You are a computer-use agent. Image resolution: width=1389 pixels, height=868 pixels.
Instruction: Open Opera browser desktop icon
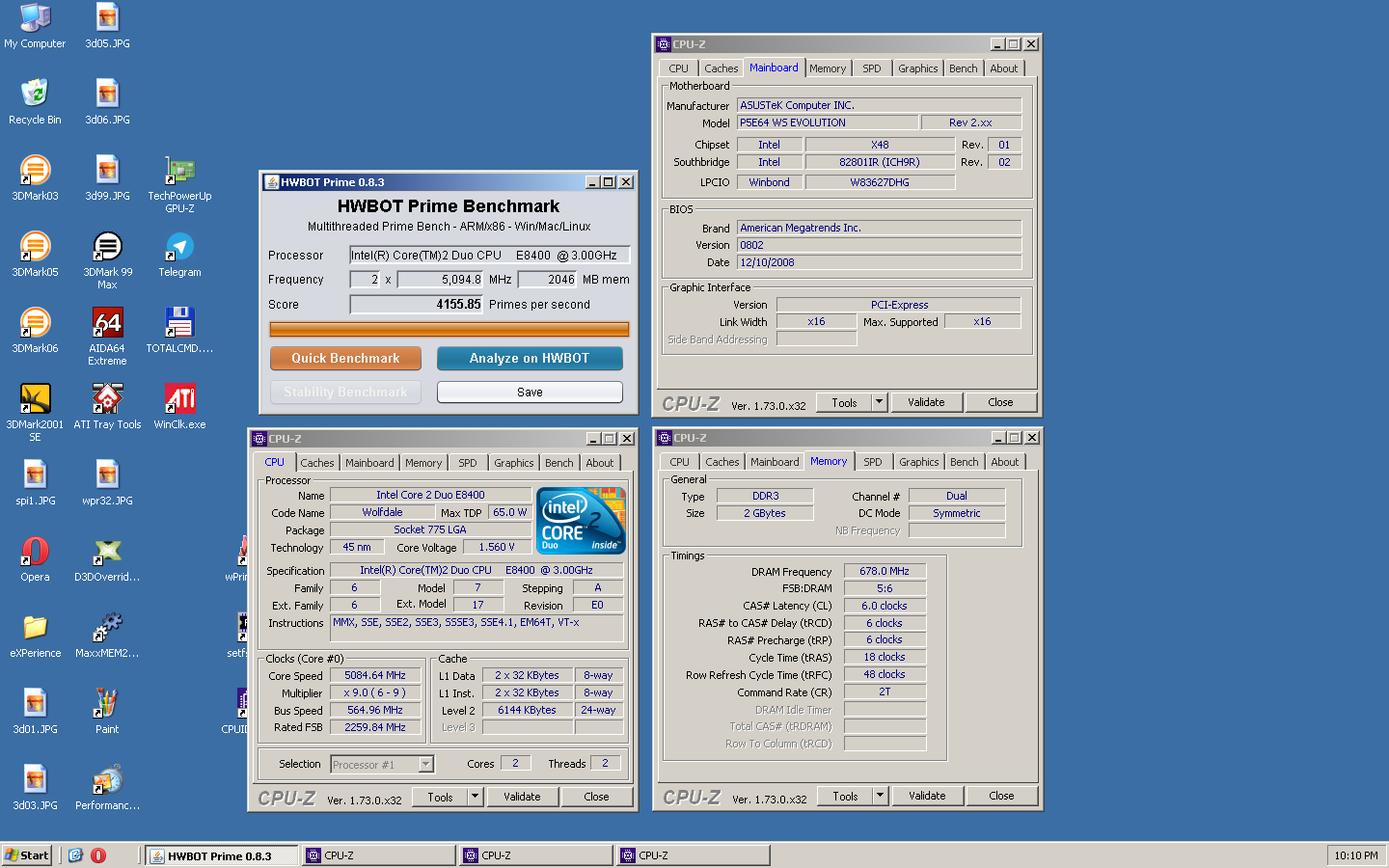(x=35, y=559)
